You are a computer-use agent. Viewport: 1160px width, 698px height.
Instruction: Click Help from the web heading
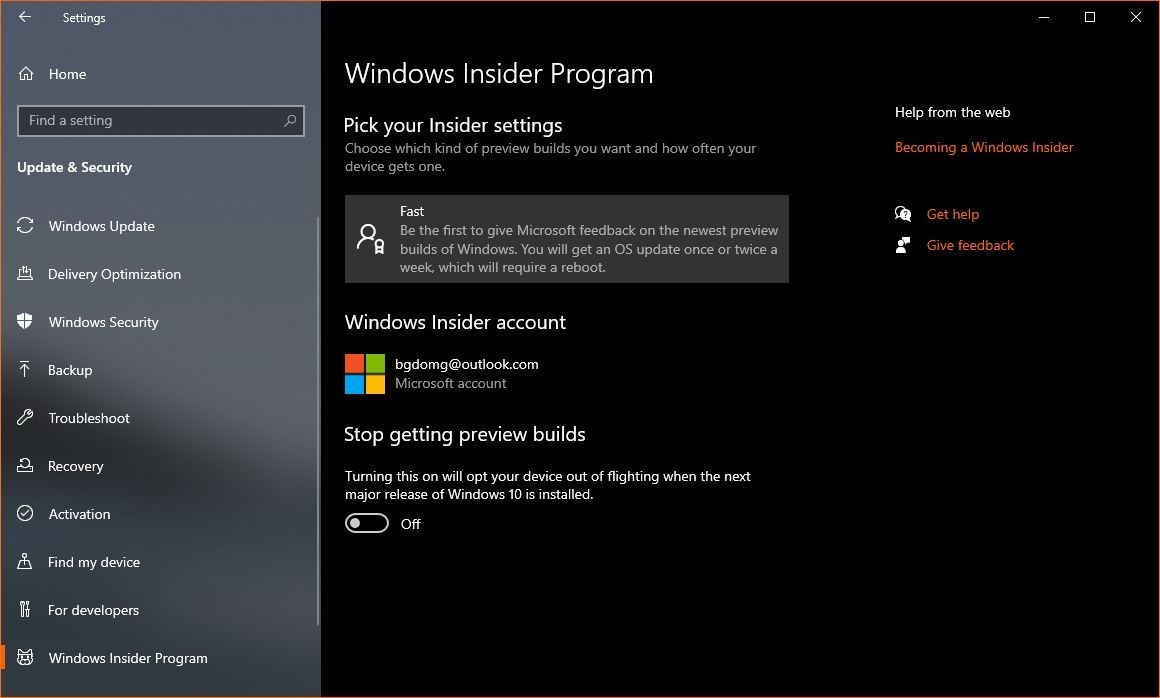952,112
